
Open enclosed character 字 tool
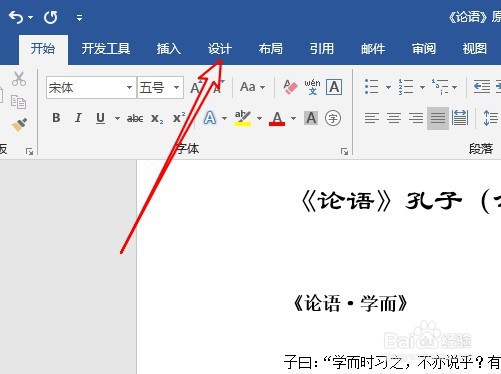coord(333,118)
